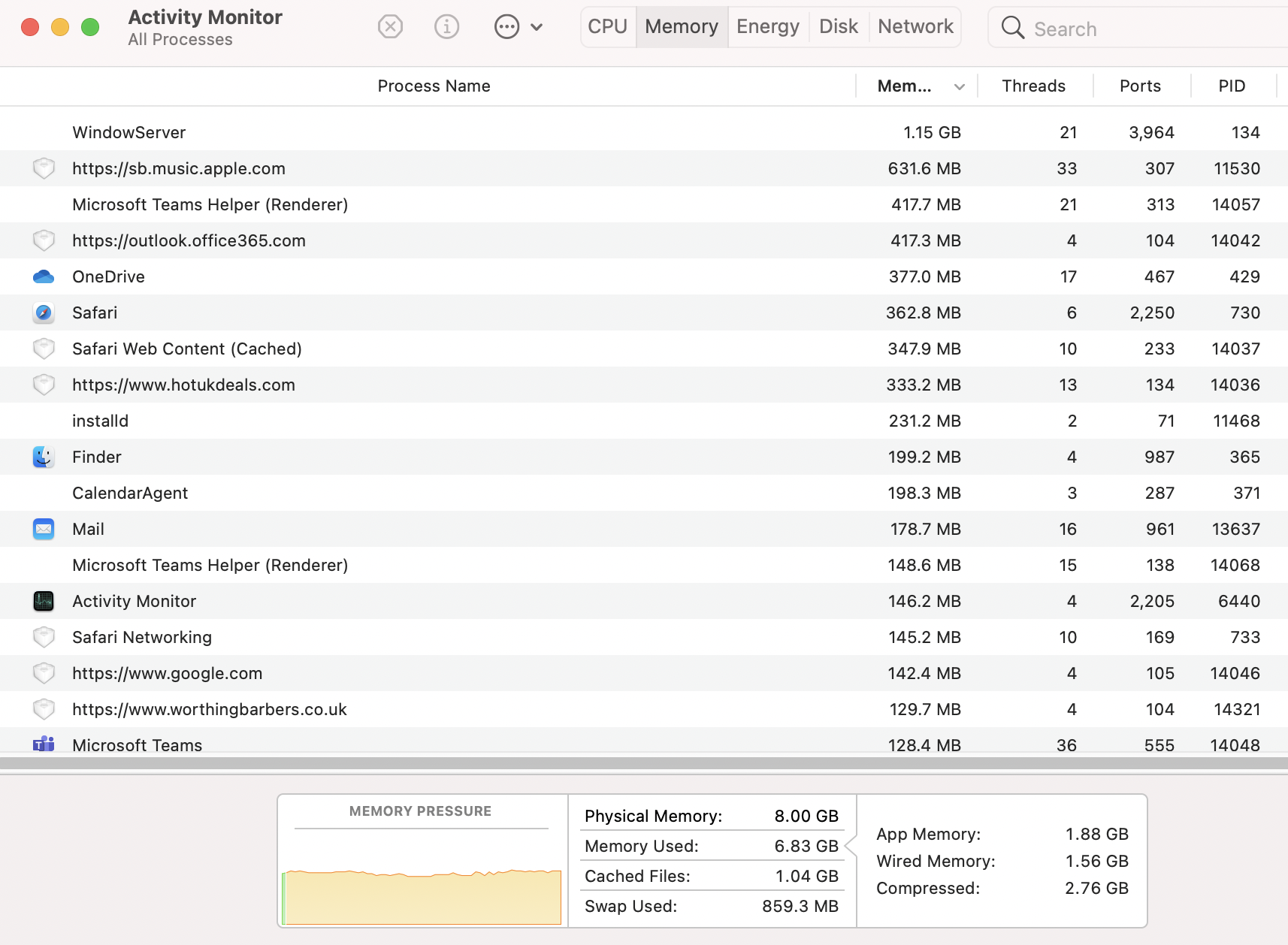Sort by the Threads column header
The width and height of the screenshot is (1288, 945).
pos(1033,86)
